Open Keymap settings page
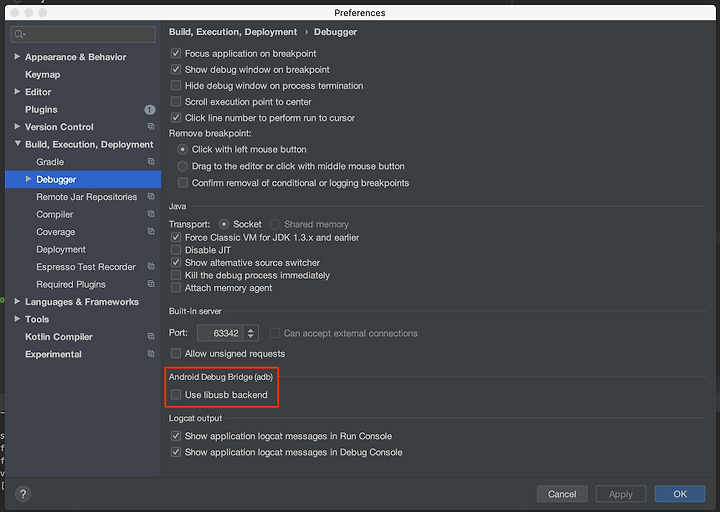Image resolution: width=720 pixels, height=512 pixels. pos(42,74)
